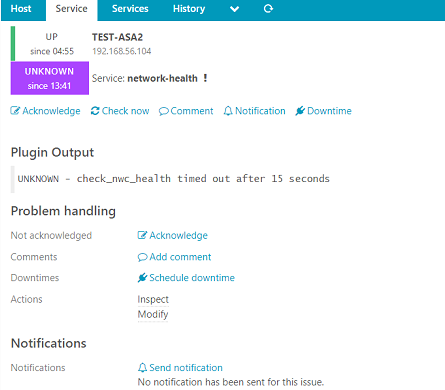Click the Acknowledge pencil icon in the top action row
The image size is (445, 390).
point(15,111)
